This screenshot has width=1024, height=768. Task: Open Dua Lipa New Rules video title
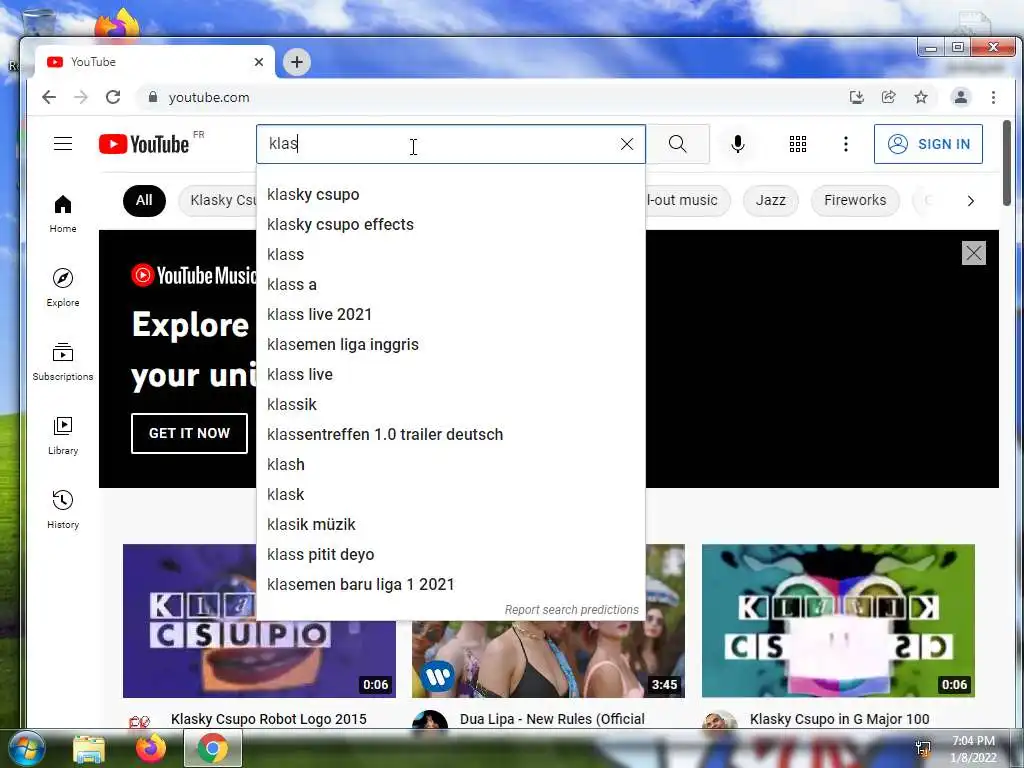[552, 719]
